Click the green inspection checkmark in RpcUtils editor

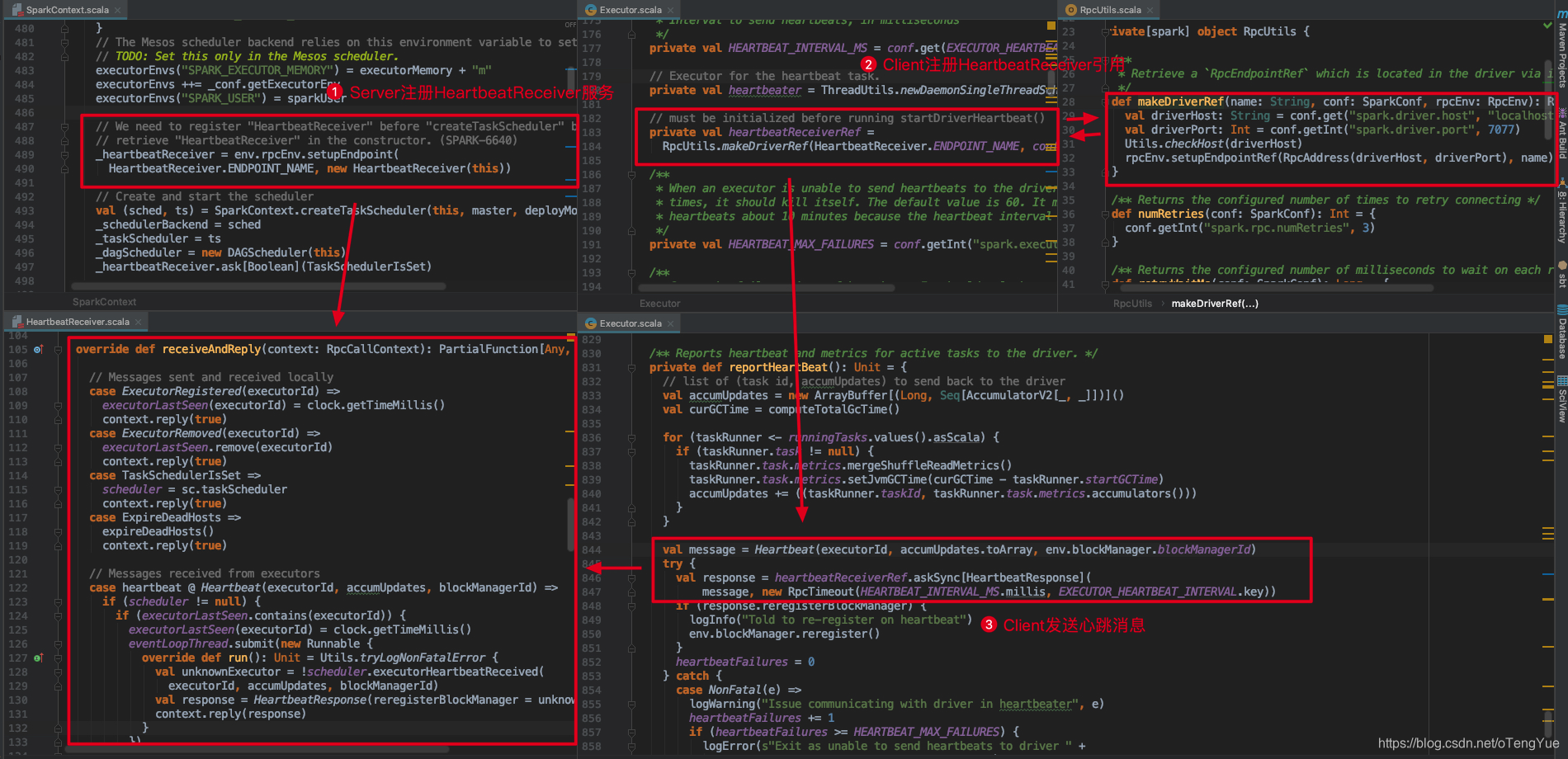pyautogui.click(x=1547, y=26)
